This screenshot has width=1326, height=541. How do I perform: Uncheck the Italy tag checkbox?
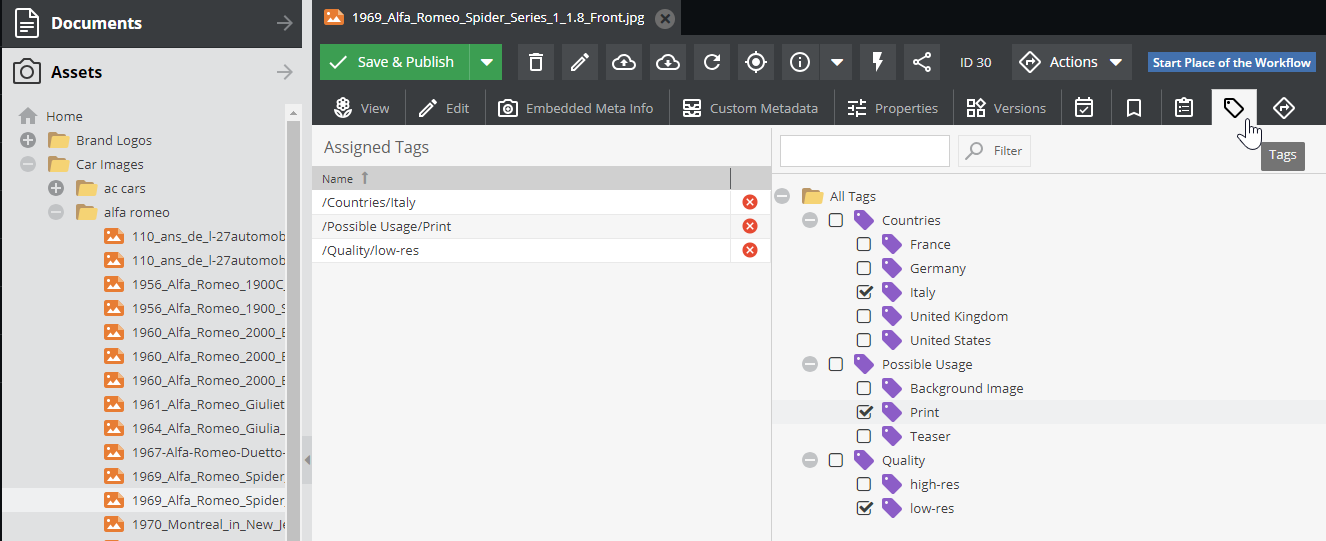click(864, 292)
